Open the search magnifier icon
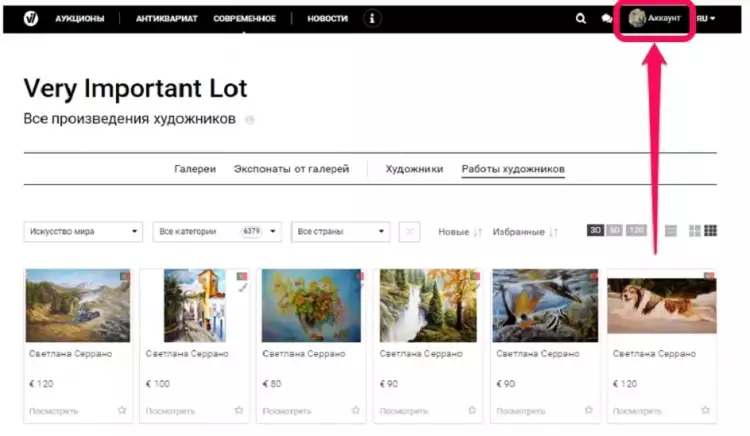The height and width of the screenshot is (436, 750). (581, 18)
